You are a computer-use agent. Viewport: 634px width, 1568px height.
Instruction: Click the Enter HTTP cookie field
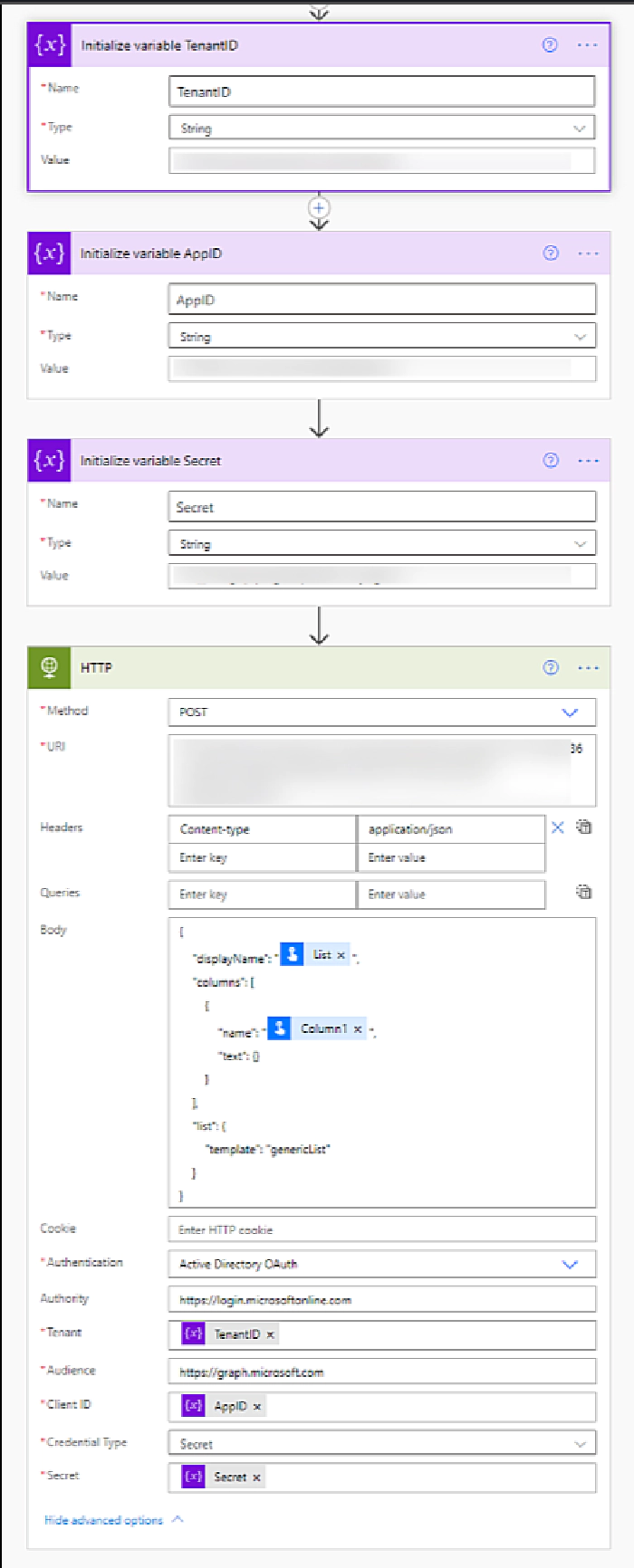[381, 1229]
